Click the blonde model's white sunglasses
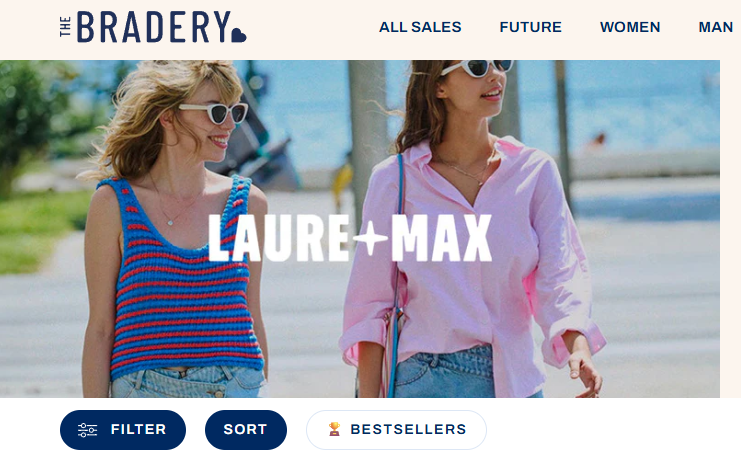 coord(214,113)
